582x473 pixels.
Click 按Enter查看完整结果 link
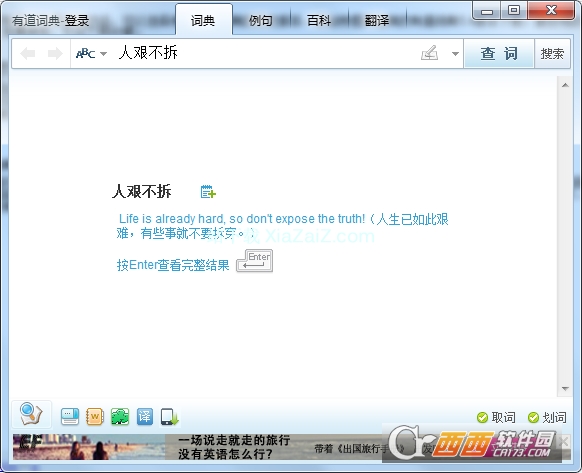pos(173,265)
